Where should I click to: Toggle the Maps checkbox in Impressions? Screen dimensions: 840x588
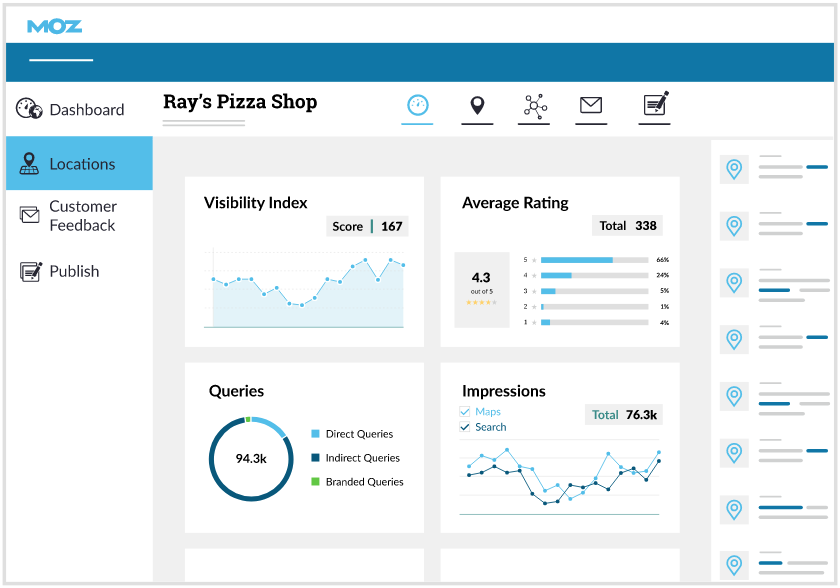(464, 412)
